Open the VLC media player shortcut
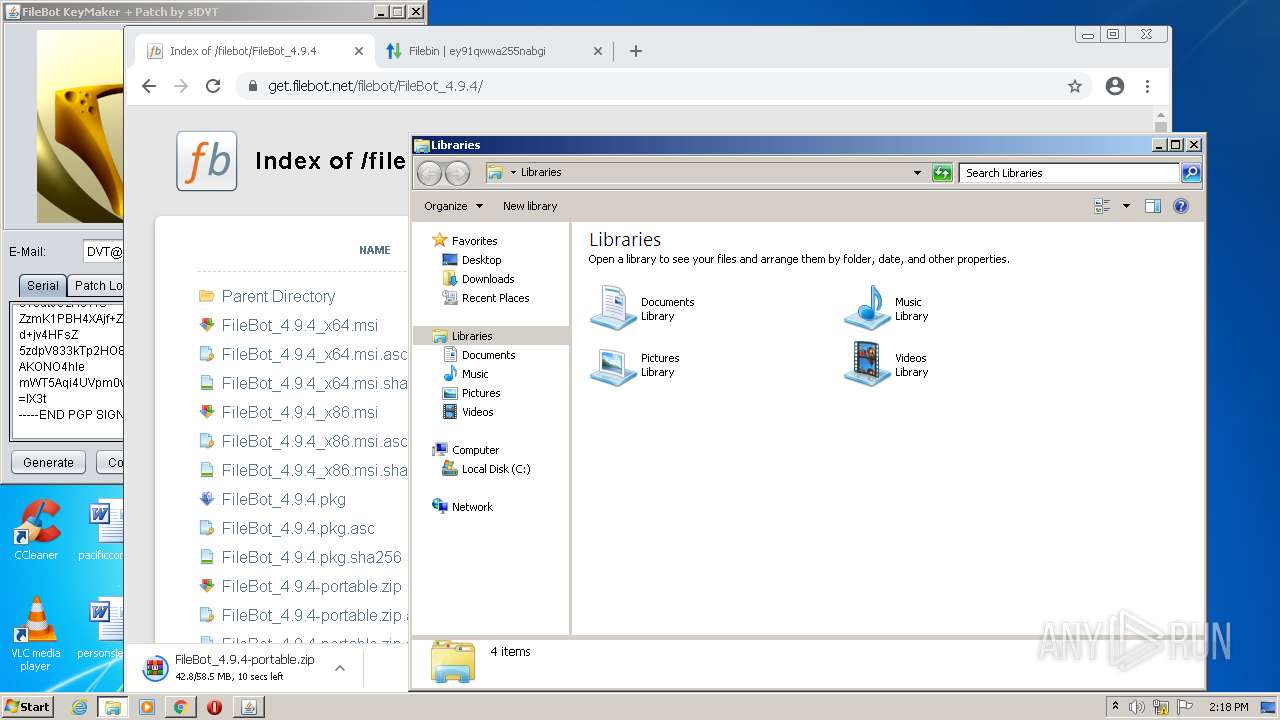Screen dimensions: 1280x720 tap(36, 634)
